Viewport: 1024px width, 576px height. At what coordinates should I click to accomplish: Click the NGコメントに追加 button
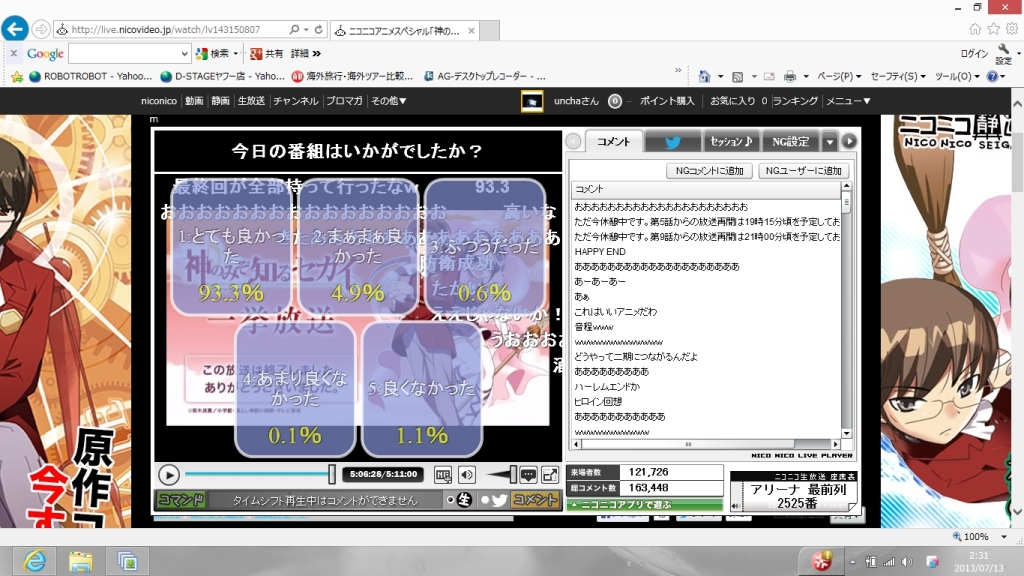click(x=709, y=170)
